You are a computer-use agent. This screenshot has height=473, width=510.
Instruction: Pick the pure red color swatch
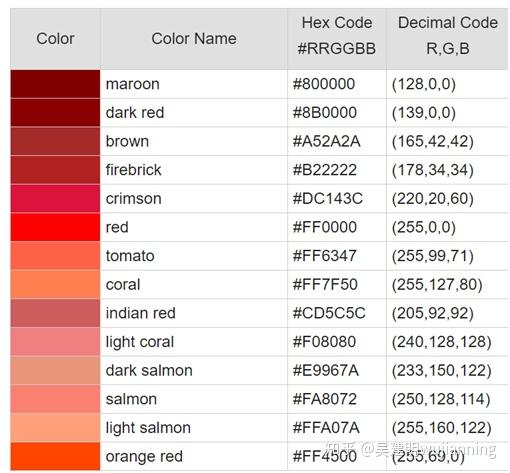55,227
